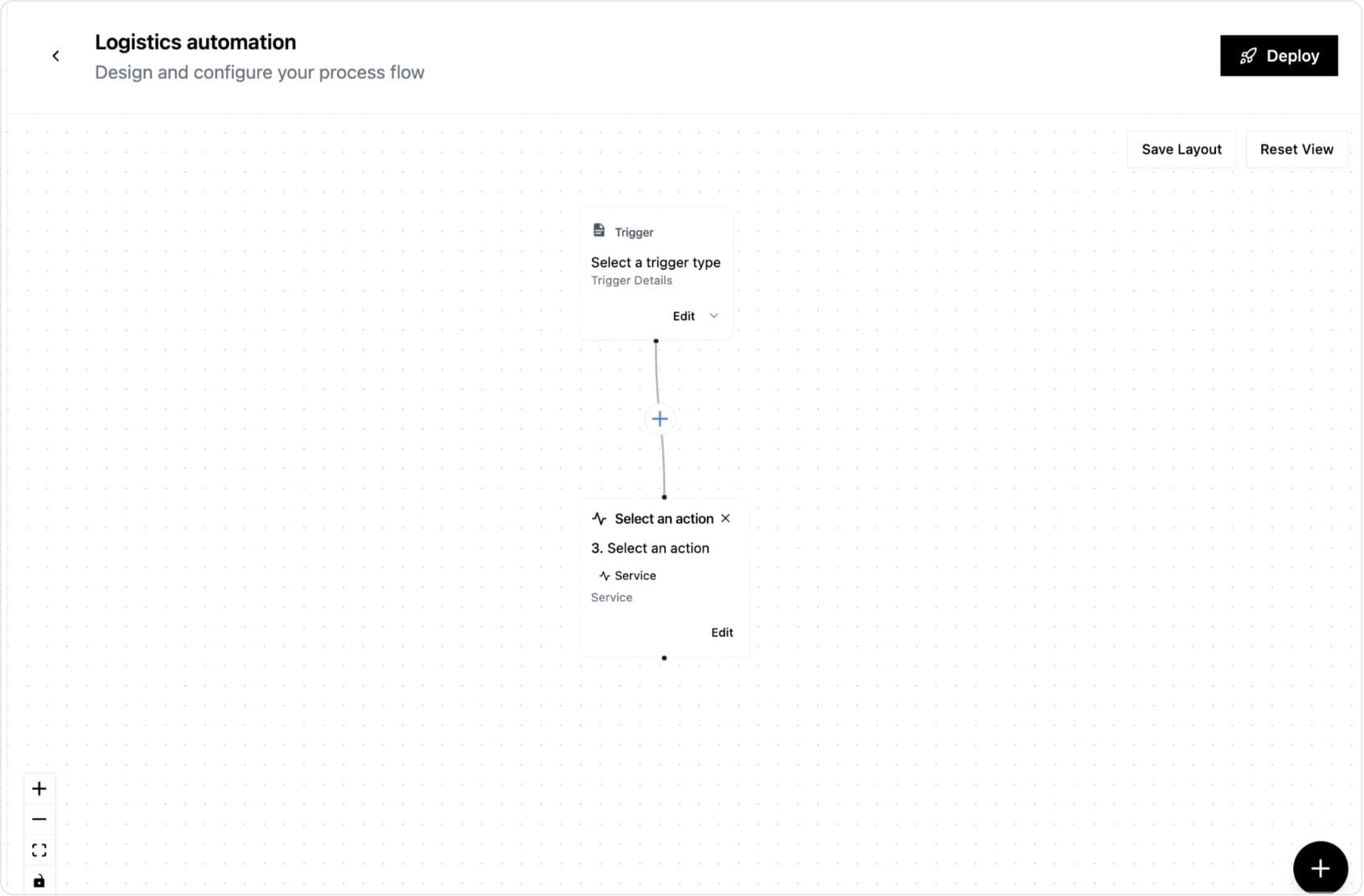Click the rocket Deploy button
The image size is (1364, 896).
coord(1278,55)
